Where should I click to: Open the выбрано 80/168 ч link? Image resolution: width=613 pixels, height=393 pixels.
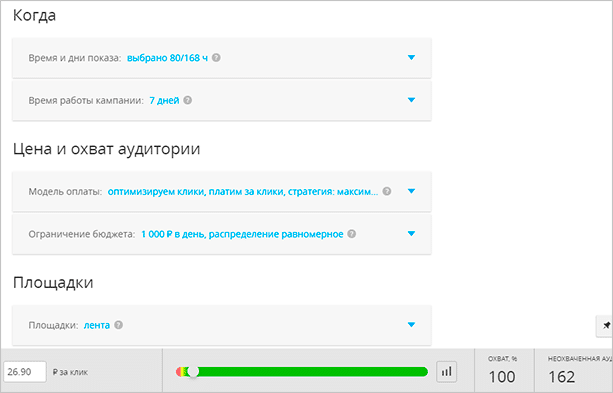167,58
